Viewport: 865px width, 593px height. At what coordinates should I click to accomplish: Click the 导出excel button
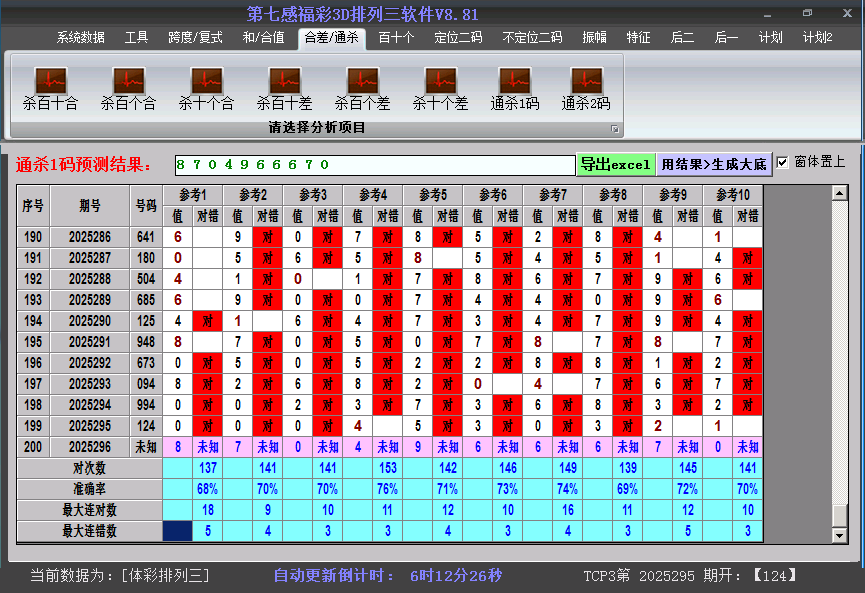(x=616, y=162)
